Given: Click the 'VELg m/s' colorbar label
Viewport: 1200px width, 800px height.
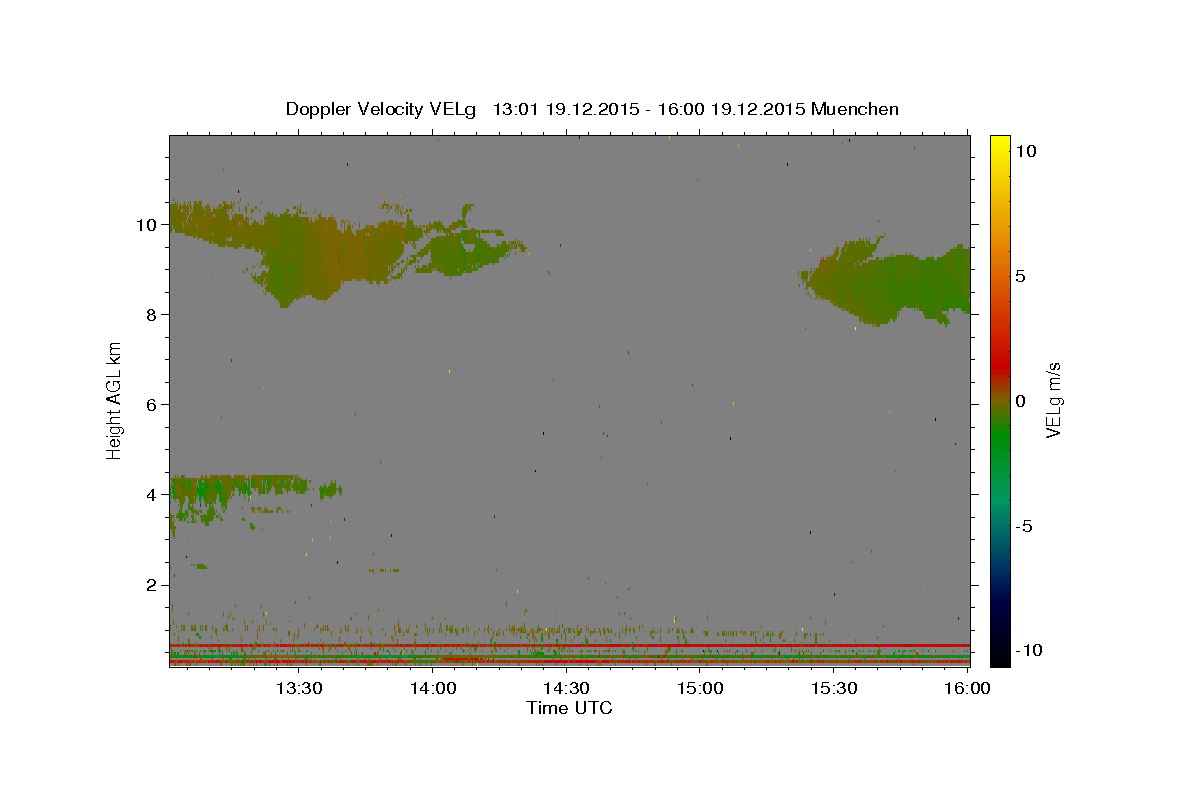Looking at the screenshot, I should coord(1053,400).
